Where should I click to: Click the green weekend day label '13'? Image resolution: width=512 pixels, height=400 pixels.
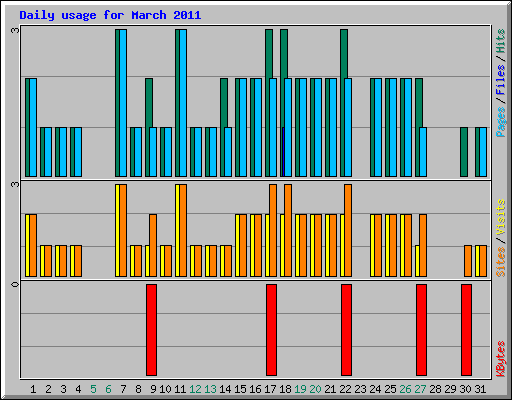point(210,389)
